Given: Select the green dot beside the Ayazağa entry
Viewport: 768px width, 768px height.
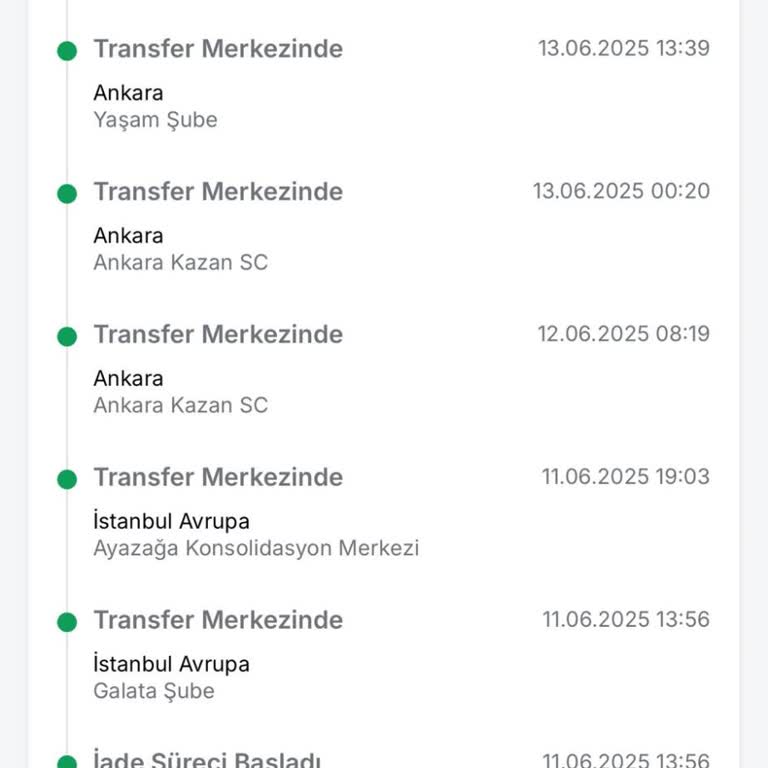Looking at the screenshot, I should pos(67,480).
